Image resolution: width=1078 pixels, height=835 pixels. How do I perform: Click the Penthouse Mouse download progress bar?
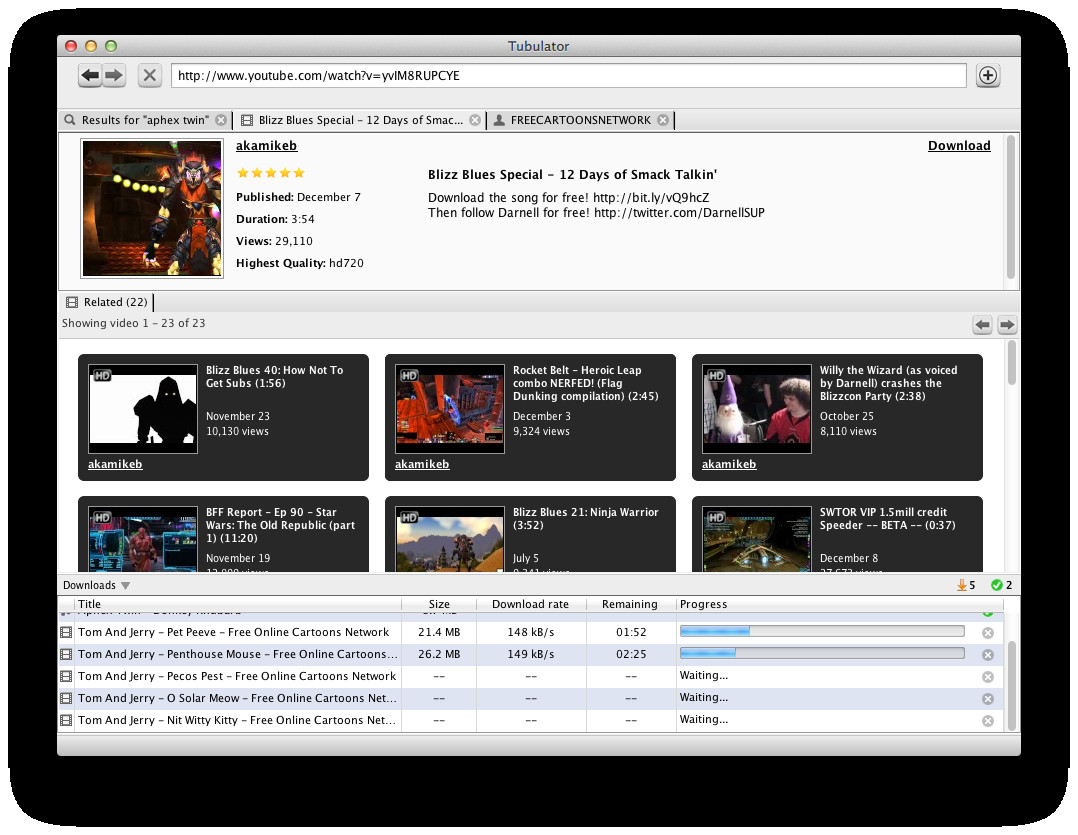pyautogui.click(x=822, y=653)
